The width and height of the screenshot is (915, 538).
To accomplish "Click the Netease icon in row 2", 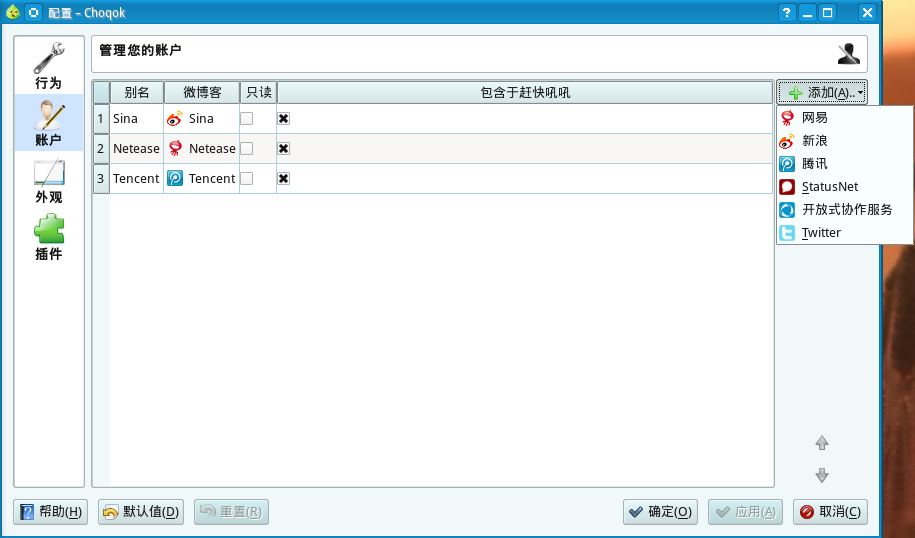I will [x=174, y=148].
